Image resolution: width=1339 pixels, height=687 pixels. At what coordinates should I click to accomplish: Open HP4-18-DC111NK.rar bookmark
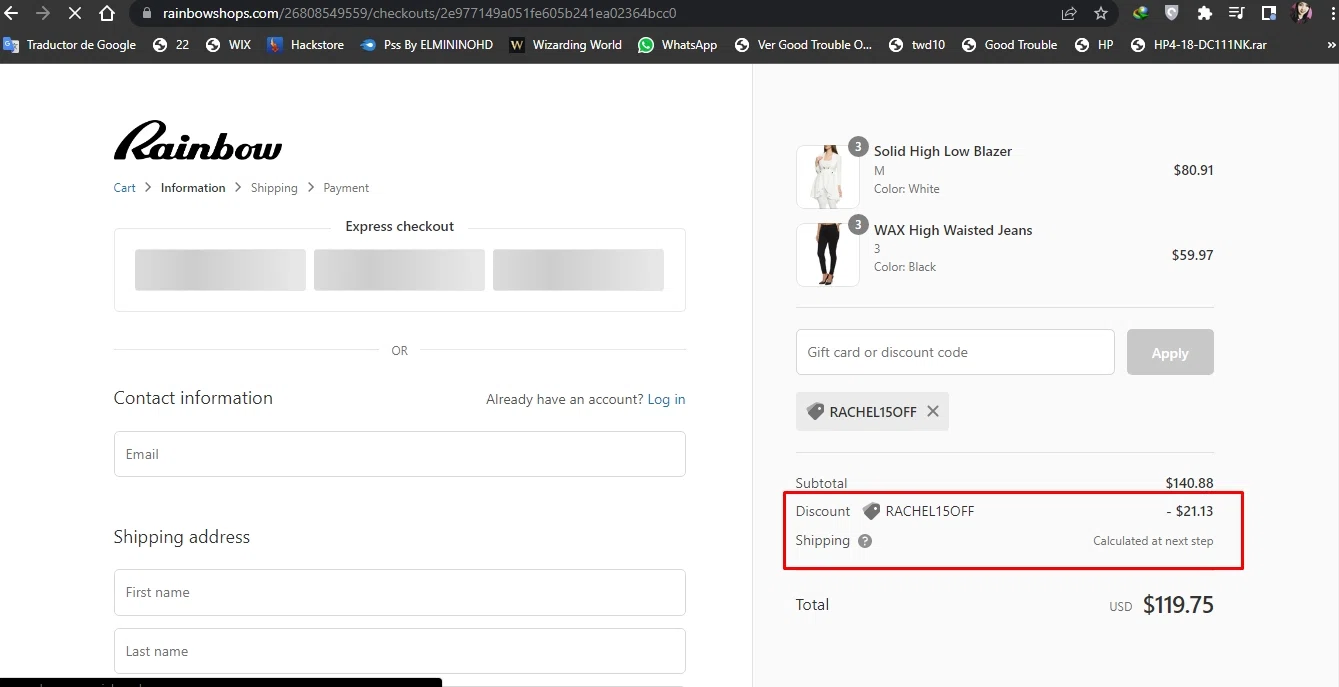pyautogui.click(x=1198, y=45)
